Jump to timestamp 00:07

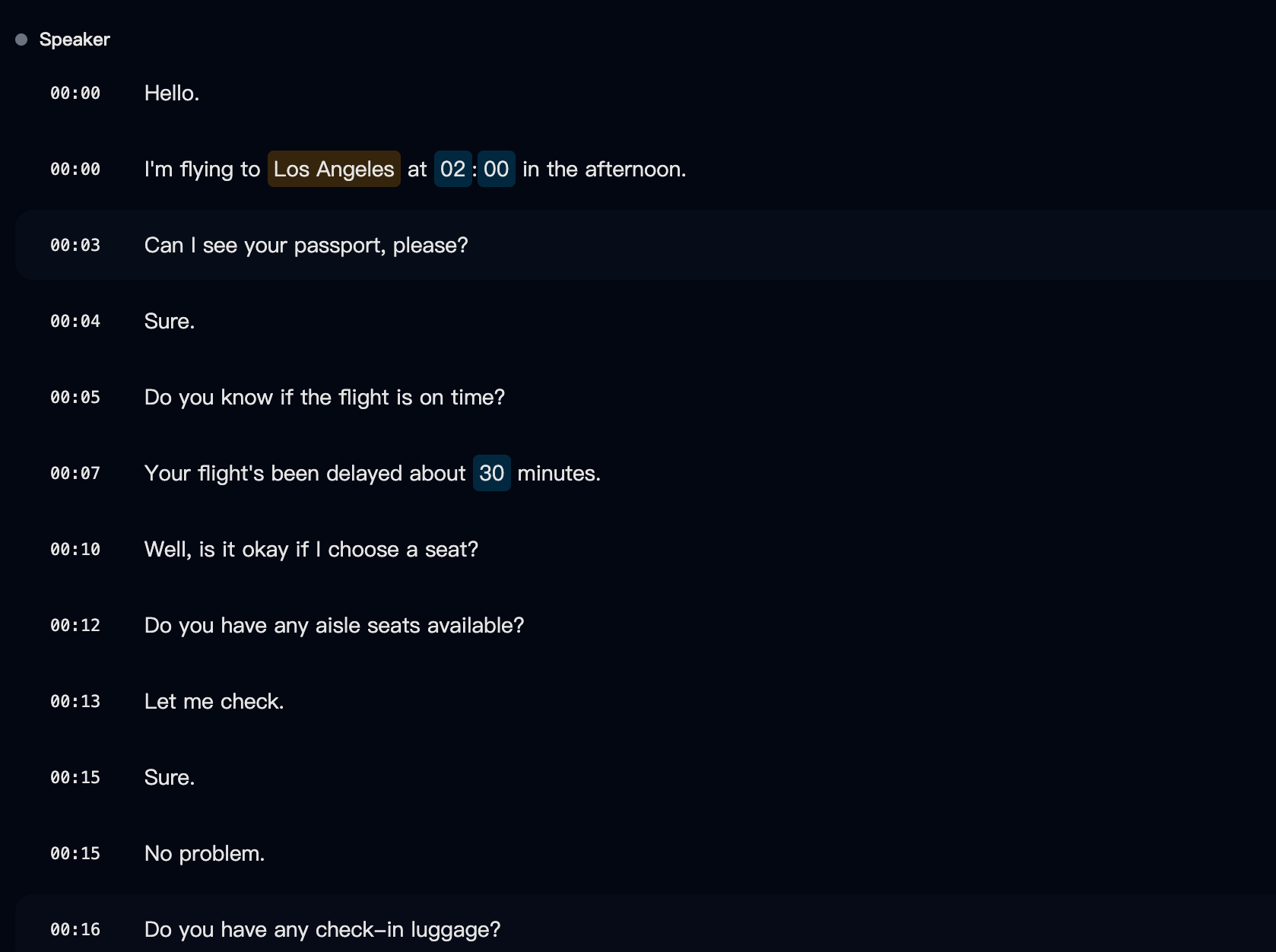click(x=75, y=473)
